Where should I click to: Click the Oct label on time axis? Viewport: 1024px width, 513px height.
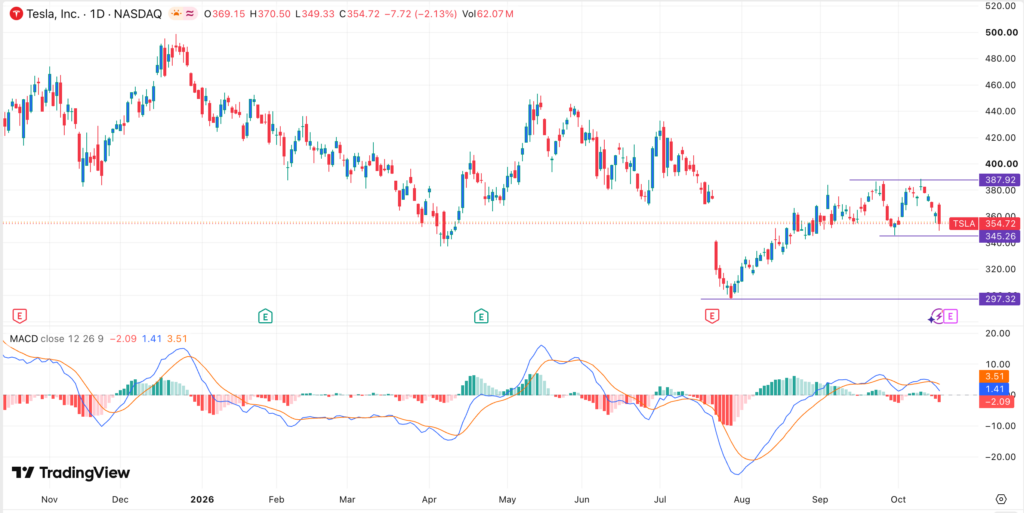(x=899, y=499)
